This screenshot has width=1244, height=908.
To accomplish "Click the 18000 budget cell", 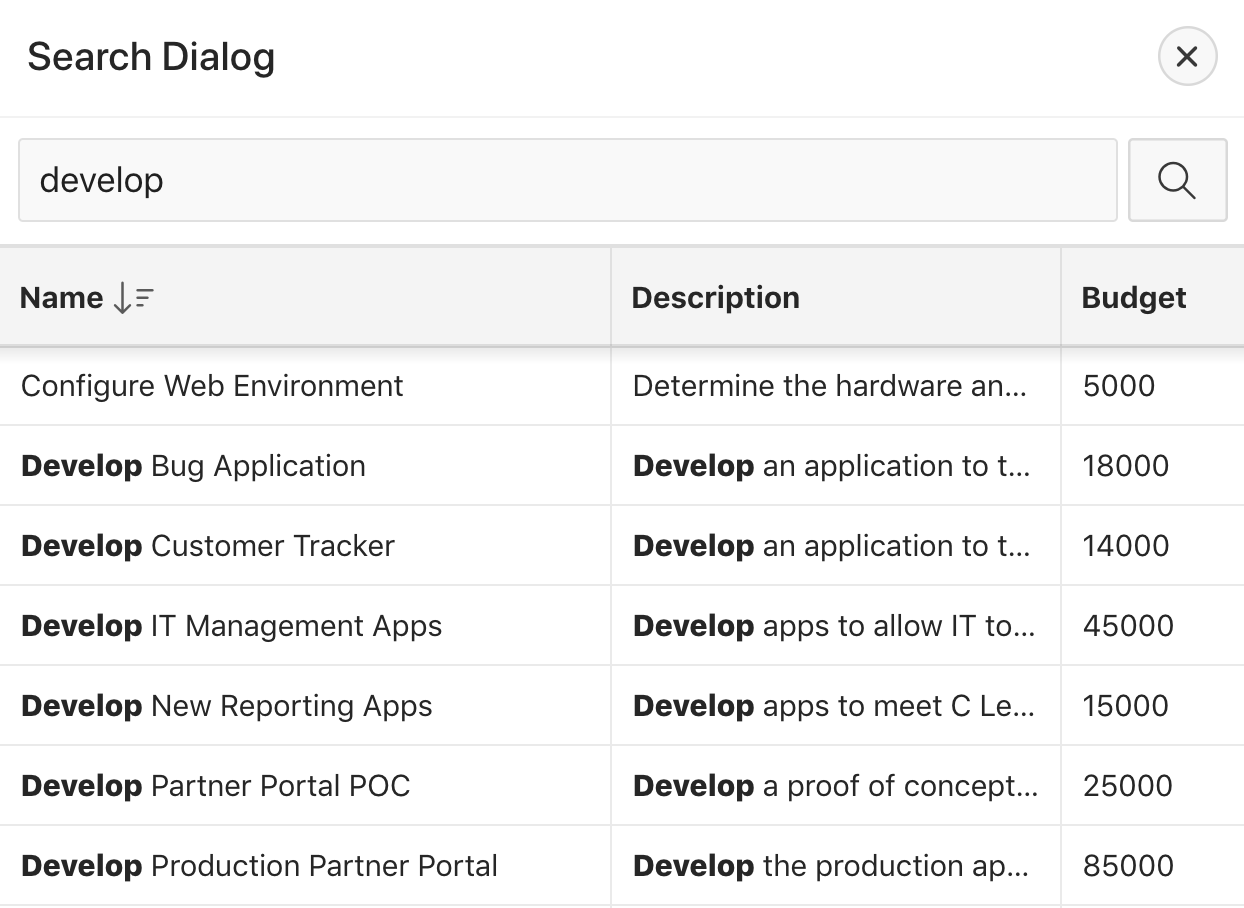I will (x=1125, y=466).
